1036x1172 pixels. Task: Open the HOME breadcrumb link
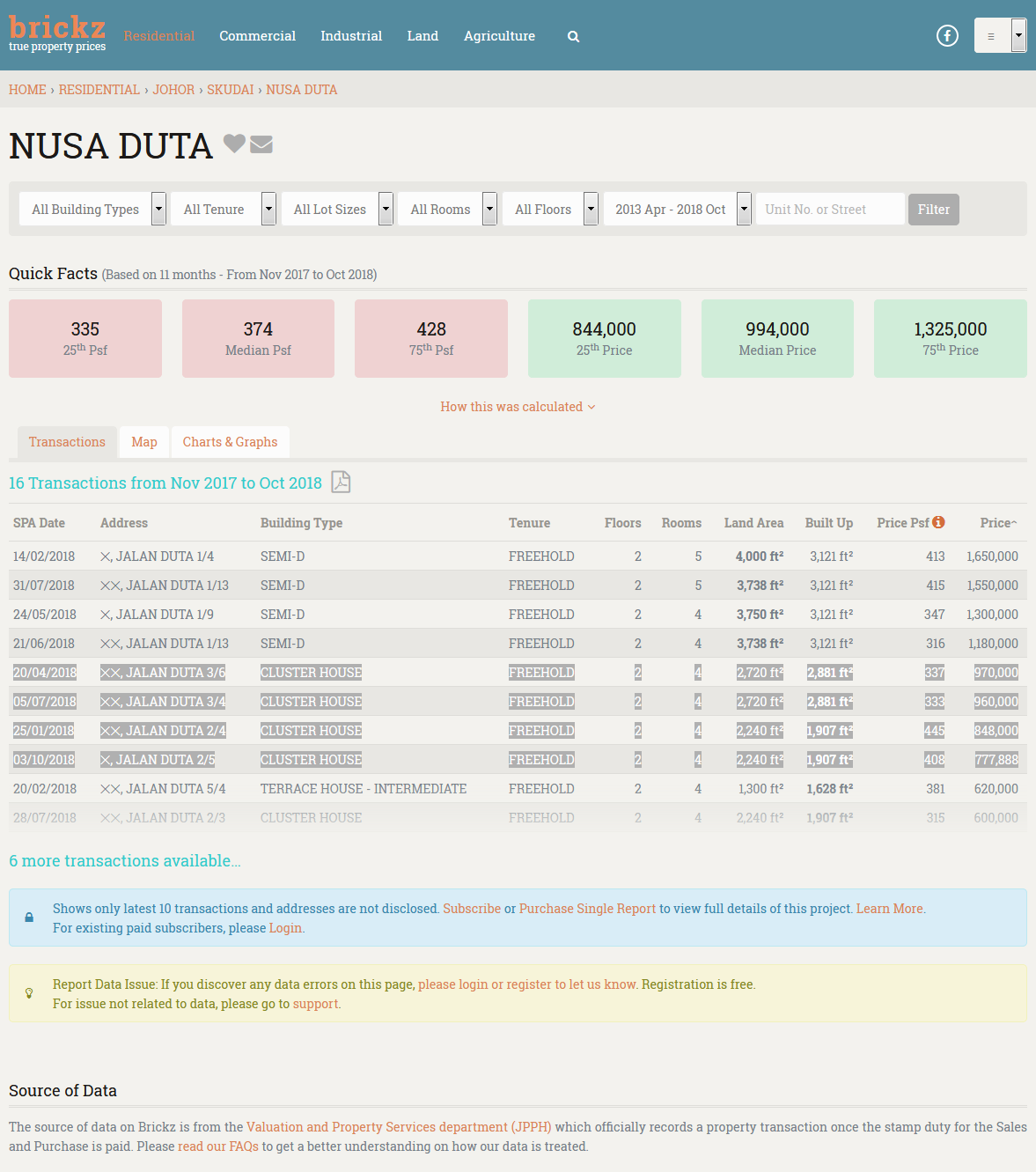27,90
